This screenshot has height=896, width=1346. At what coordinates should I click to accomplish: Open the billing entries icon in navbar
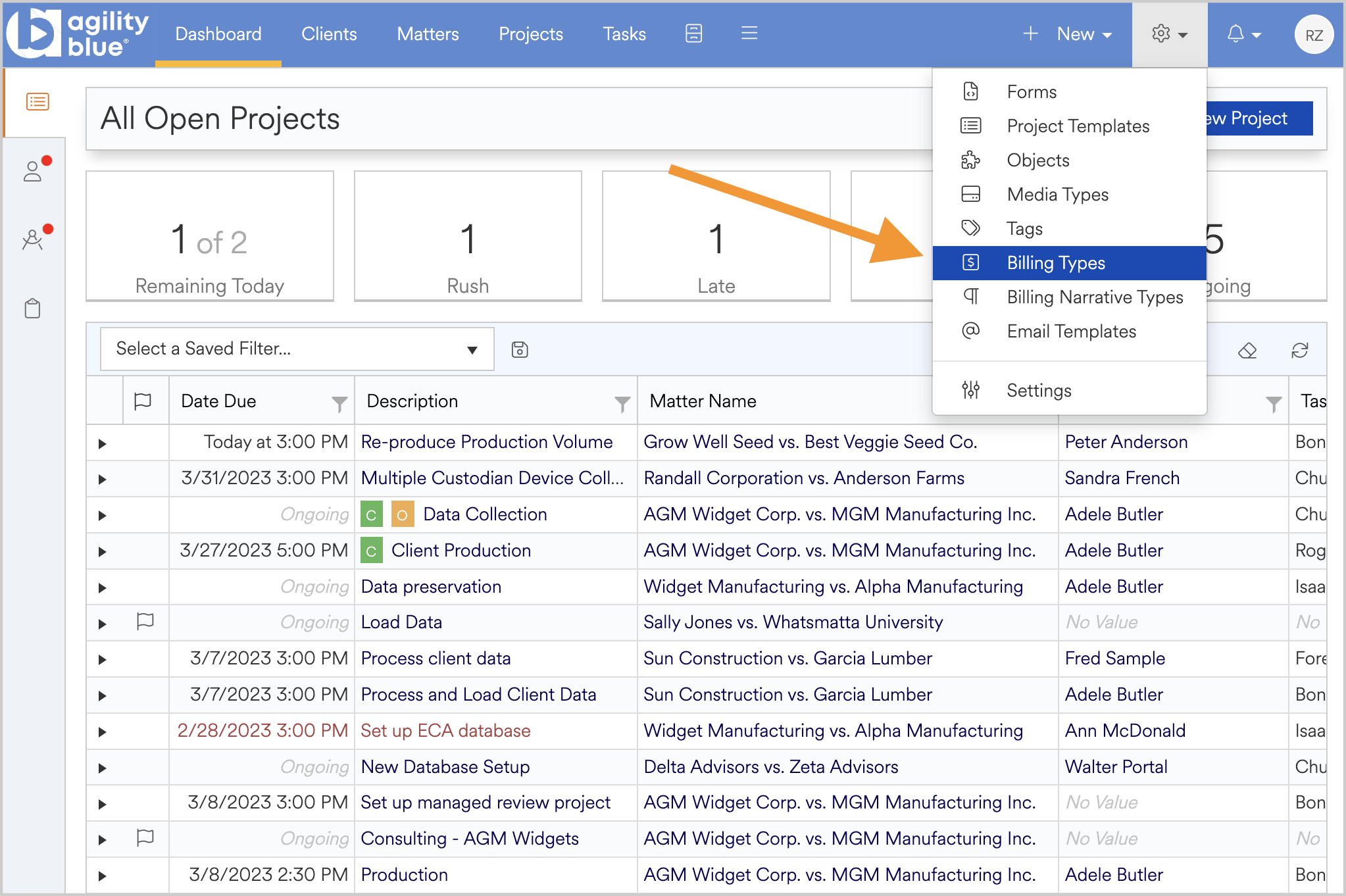(x=693, y=34)
